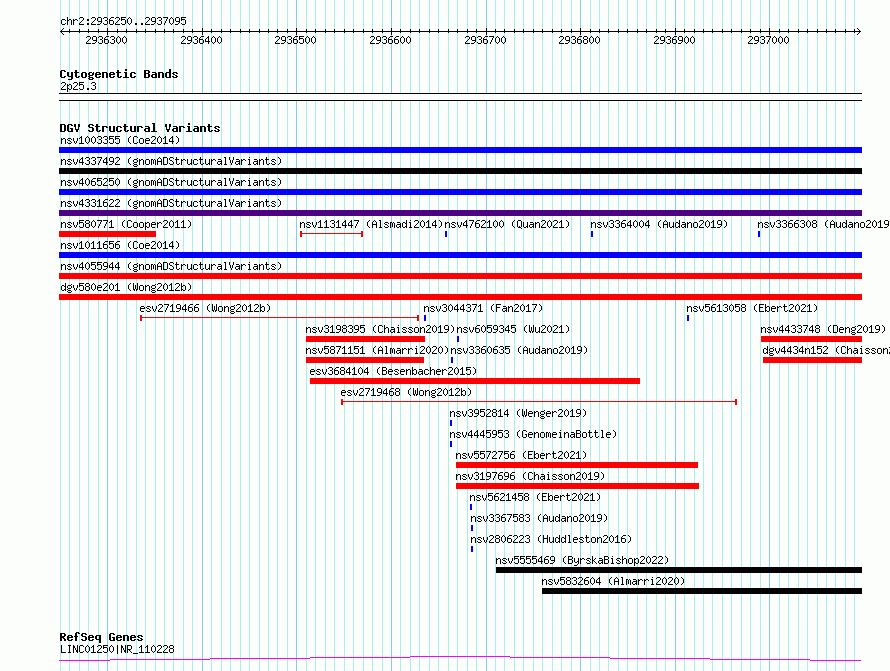Click the esv2719468 (Wong2012b) label

(x=406, y=392)
